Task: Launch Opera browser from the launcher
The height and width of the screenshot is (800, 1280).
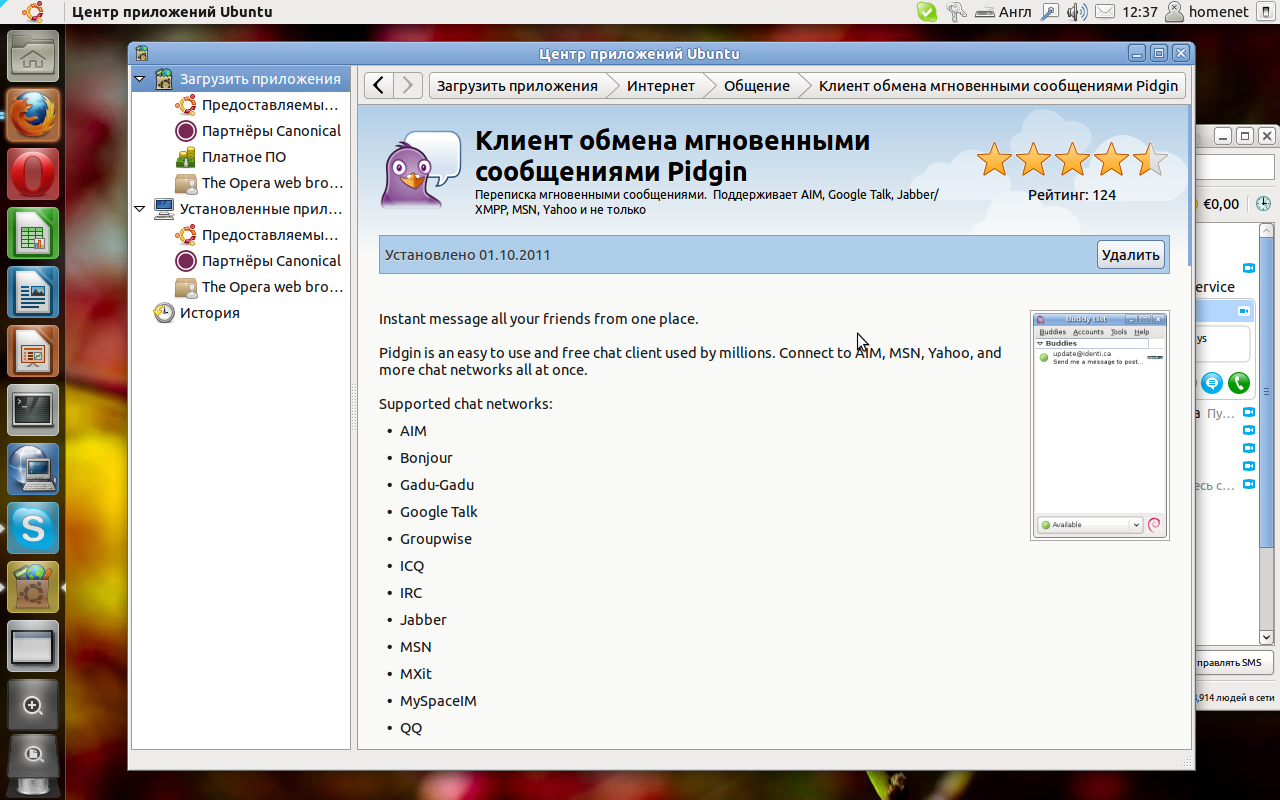Action: [x=34, y=173]
